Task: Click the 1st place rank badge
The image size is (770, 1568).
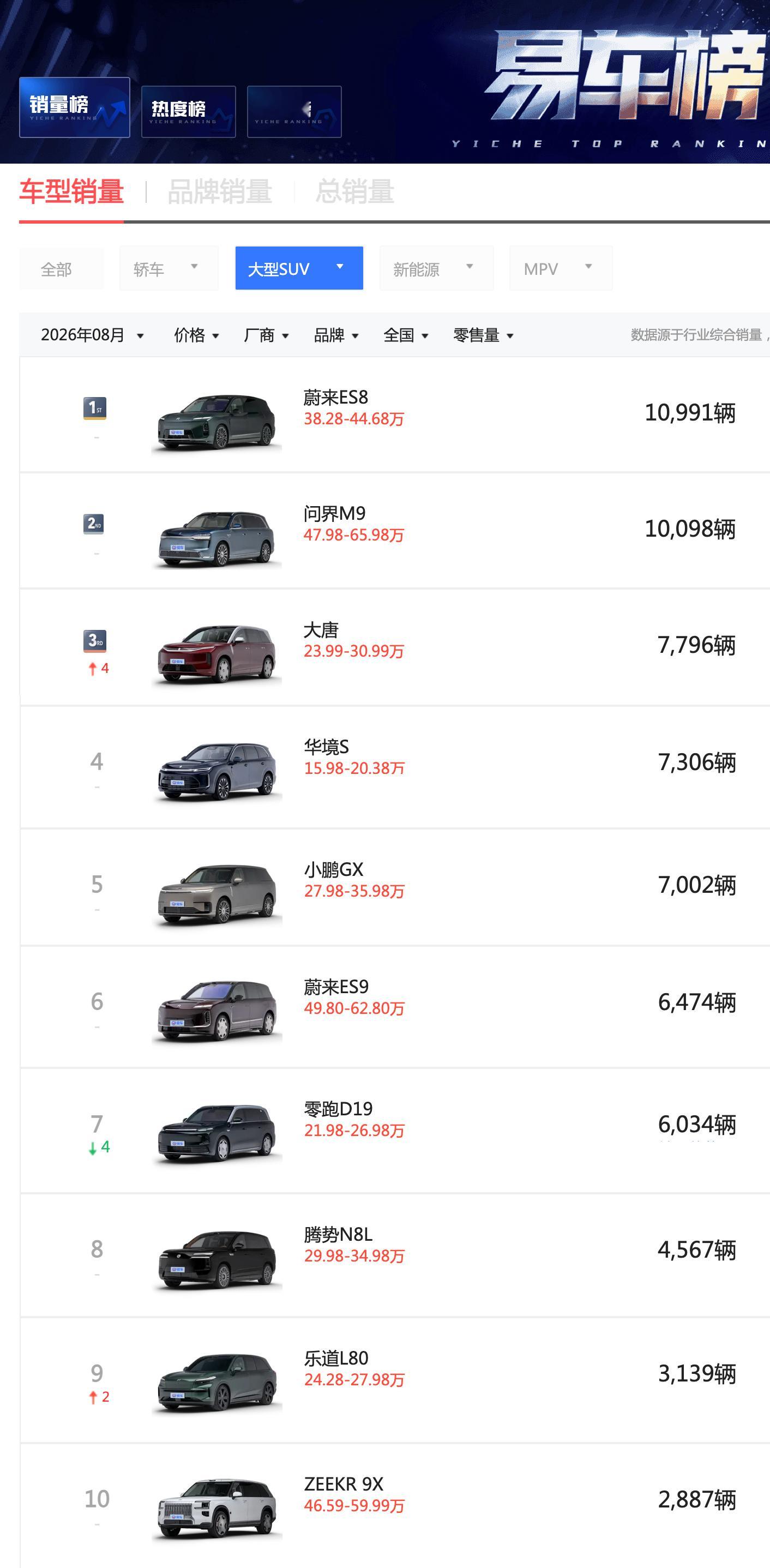Action: click(x=95, y=408)
